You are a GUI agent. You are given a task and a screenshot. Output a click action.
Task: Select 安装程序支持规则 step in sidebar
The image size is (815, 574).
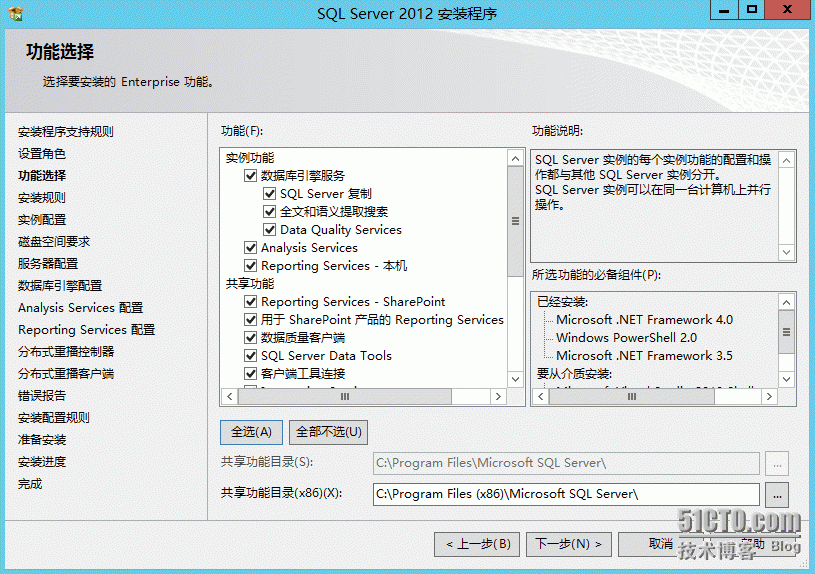pos(65,132)
